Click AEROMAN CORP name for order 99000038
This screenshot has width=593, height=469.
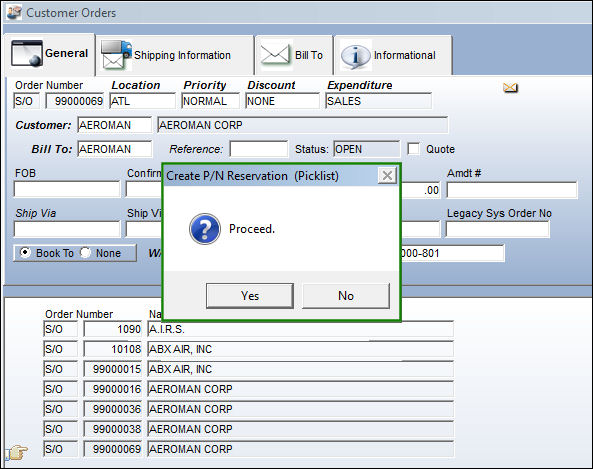click(x=300, y=429)
